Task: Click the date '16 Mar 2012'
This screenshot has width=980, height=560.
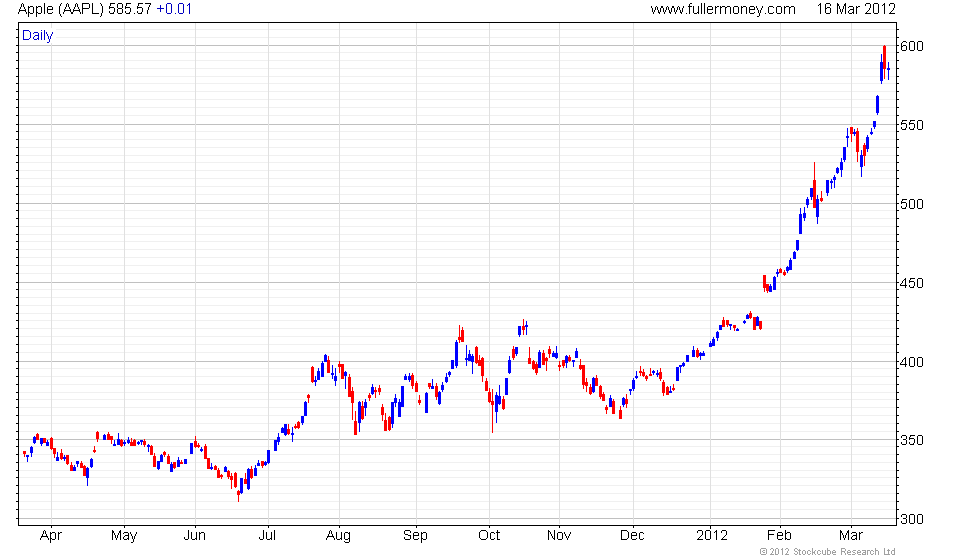Action: click(856, 9)
